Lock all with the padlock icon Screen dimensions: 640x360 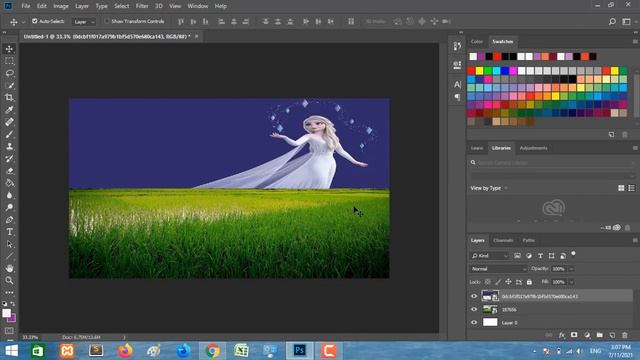529,282
